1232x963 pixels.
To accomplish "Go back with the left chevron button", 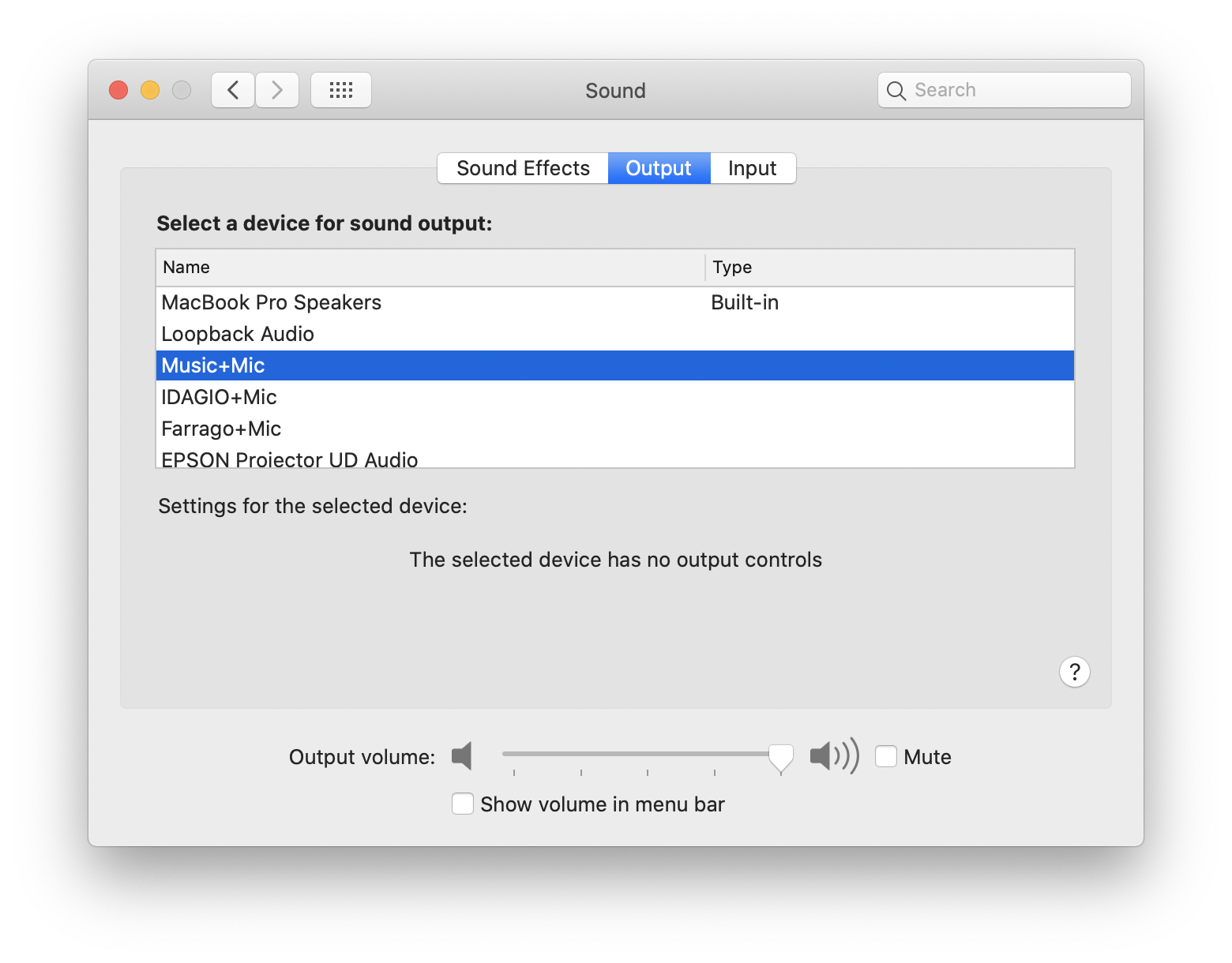I will click(233, 90).
